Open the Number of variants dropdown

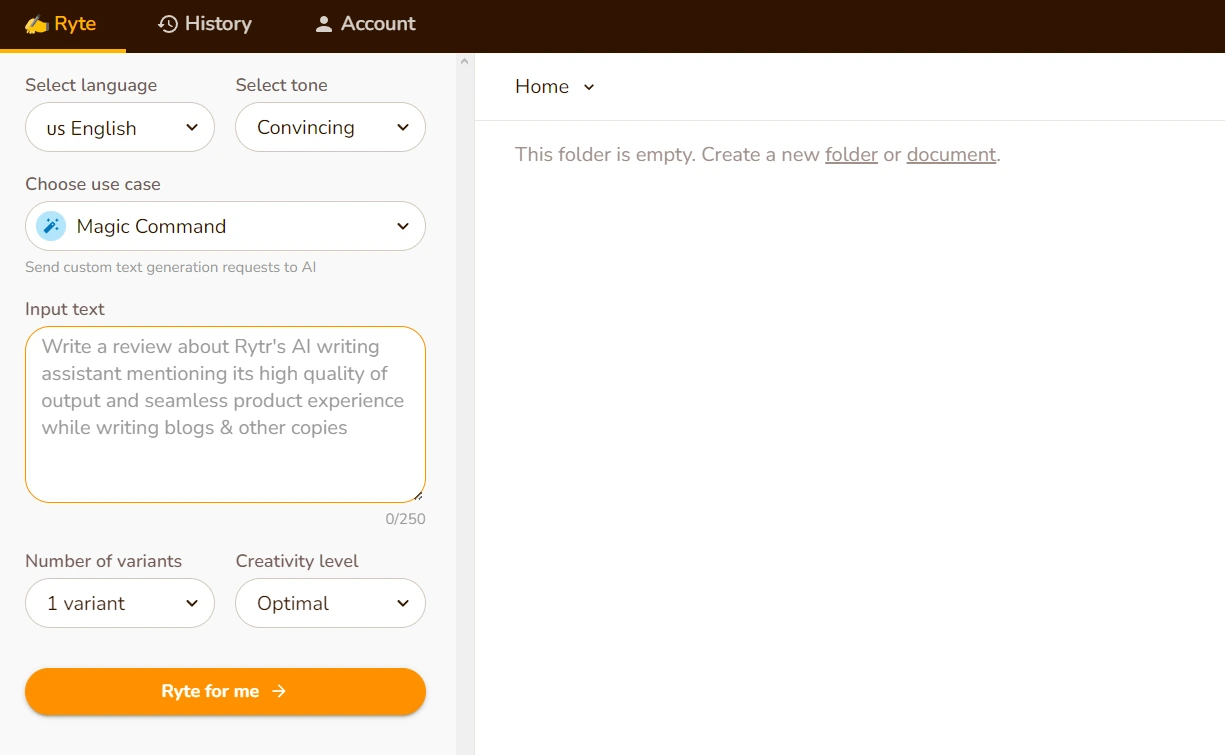120,603
